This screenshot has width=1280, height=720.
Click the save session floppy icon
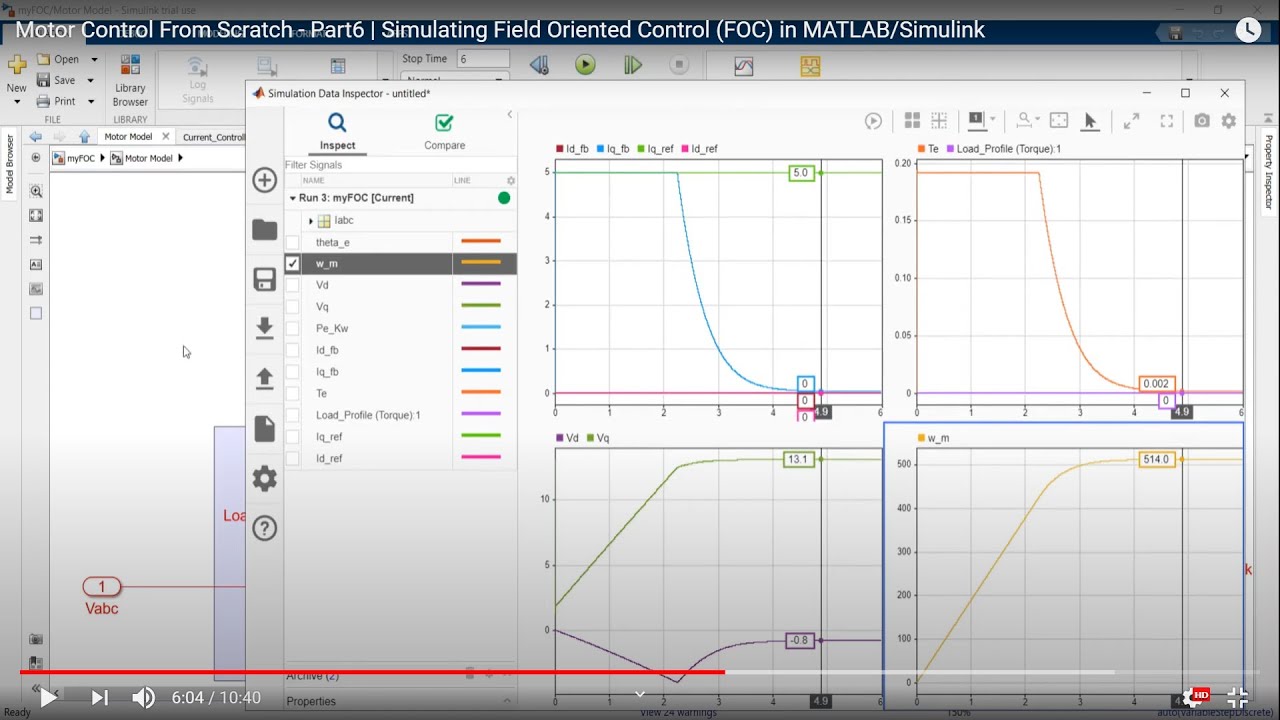264,279
